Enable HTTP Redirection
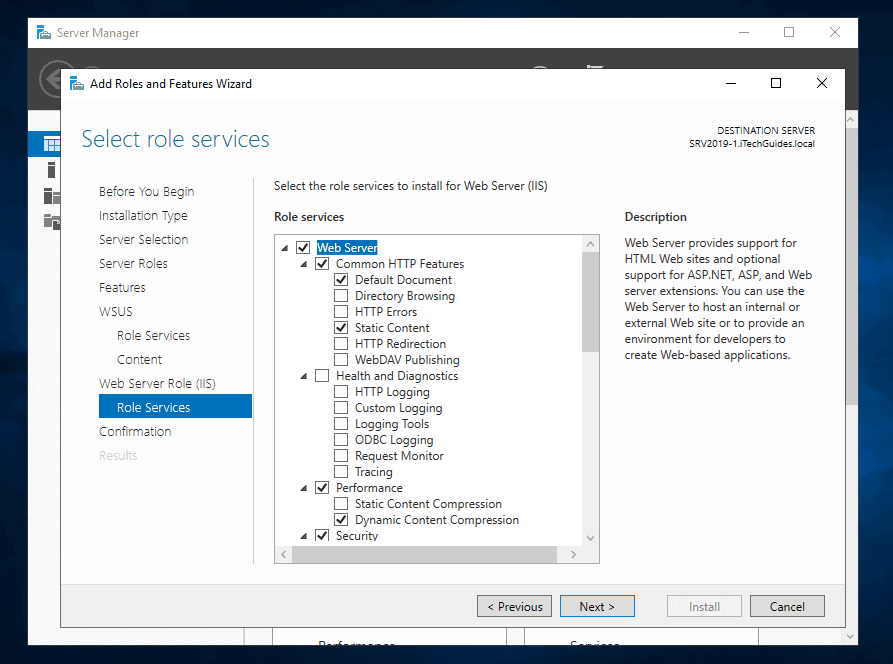893x664 pixels. pyautogui.click(x=341, y=343)
